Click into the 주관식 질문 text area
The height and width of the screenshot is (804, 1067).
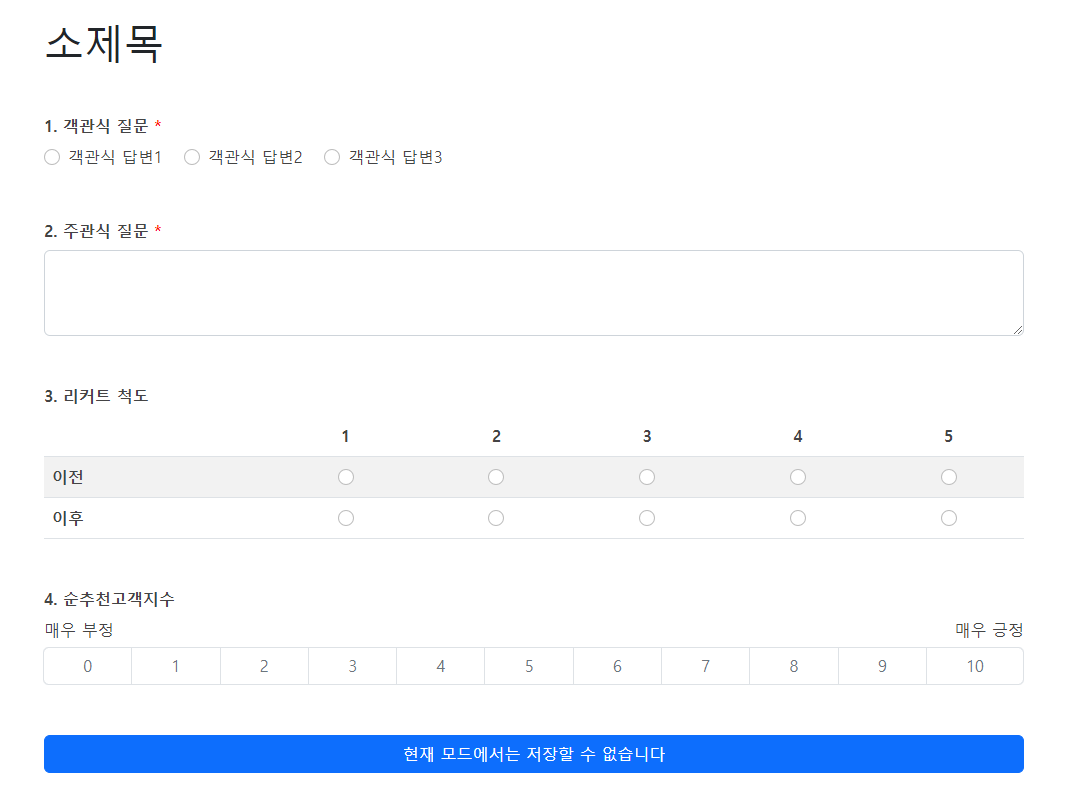[x=534, y=293]
